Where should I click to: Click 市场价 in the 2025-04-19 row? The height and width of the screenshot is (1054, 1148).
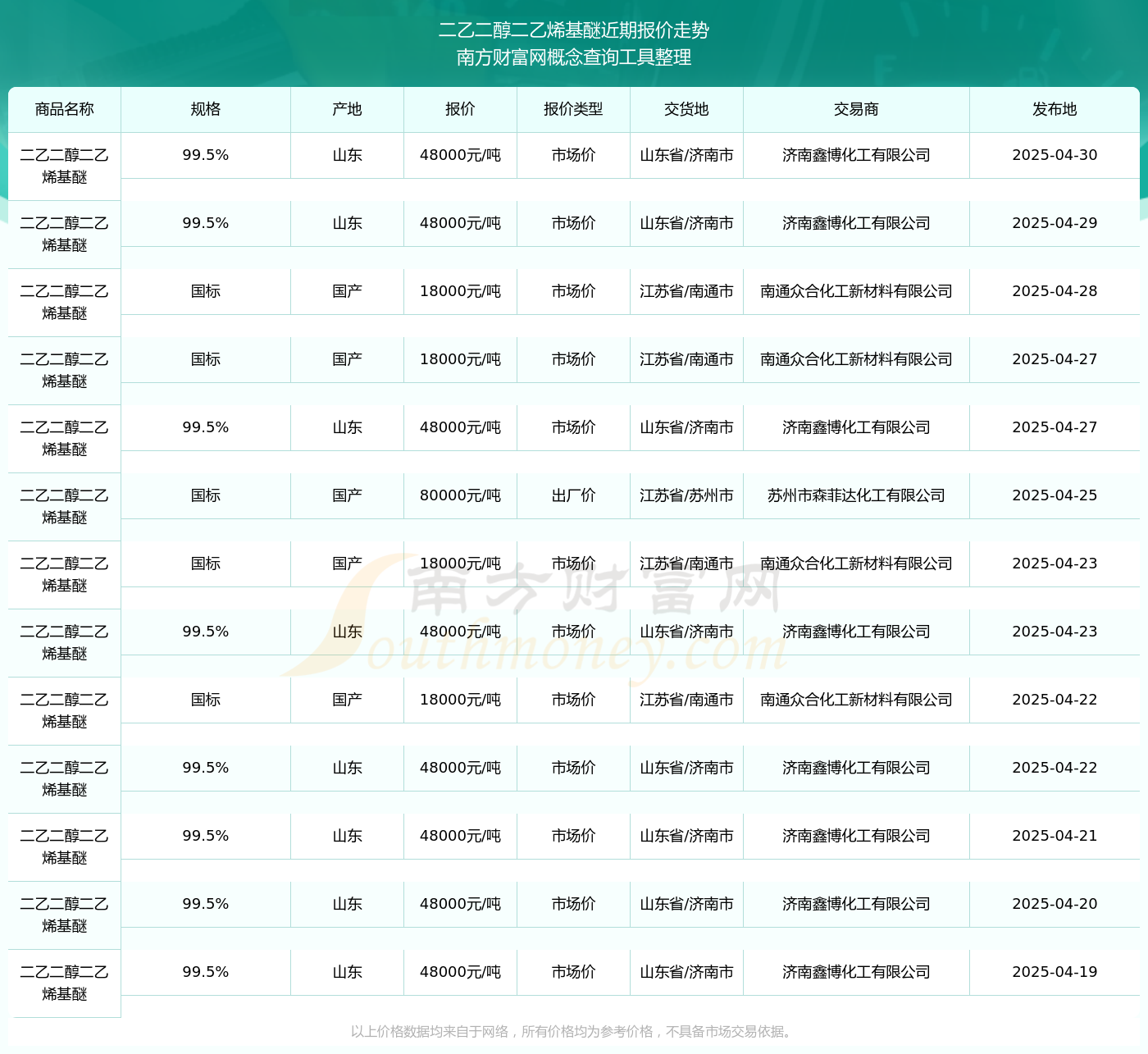tap(574, 972)
